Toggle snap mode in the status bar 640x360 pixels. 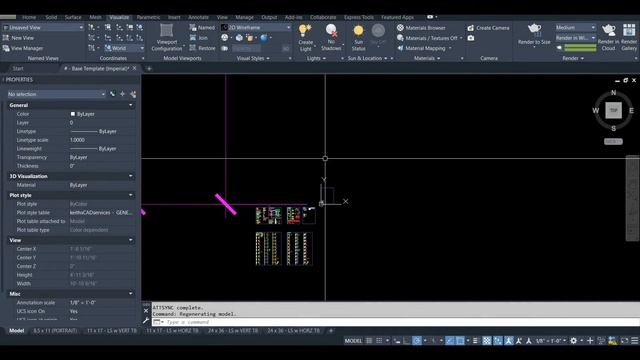click(x=379, y=340)
